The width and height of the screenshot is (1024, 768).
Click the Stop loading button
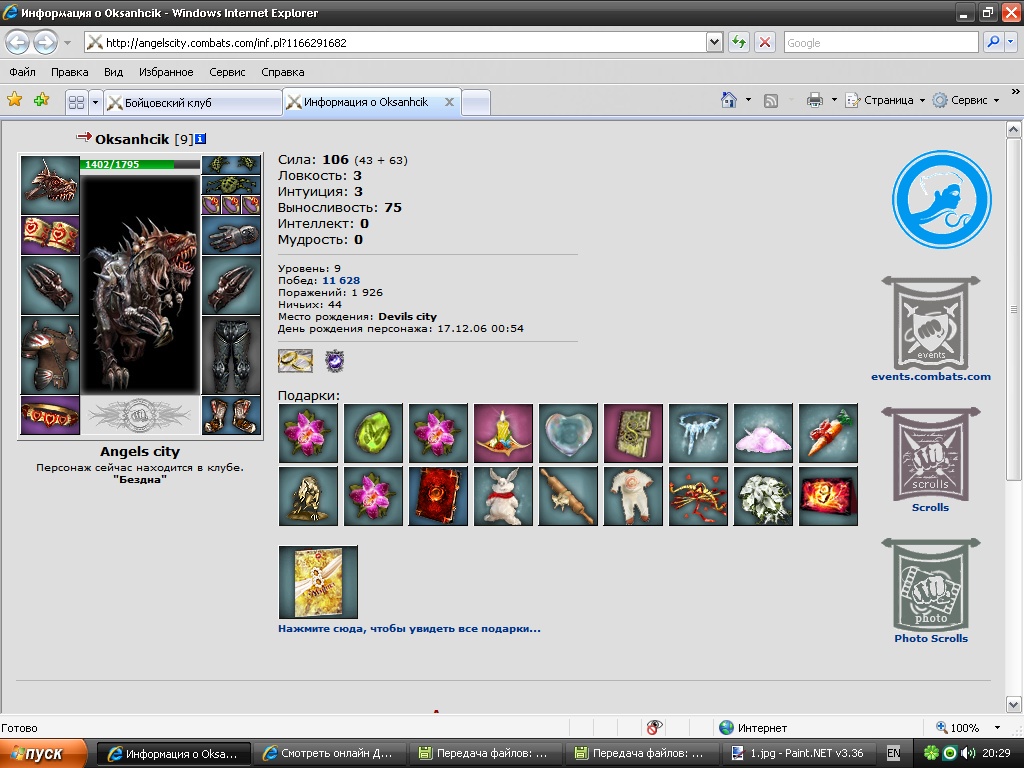[765, 43]
